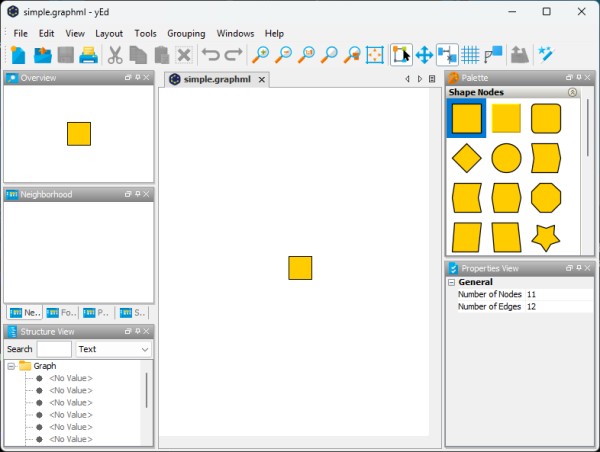Open the Text dropdown in Structure View
Screen dimensions: 600x452
tap(114, 349)
